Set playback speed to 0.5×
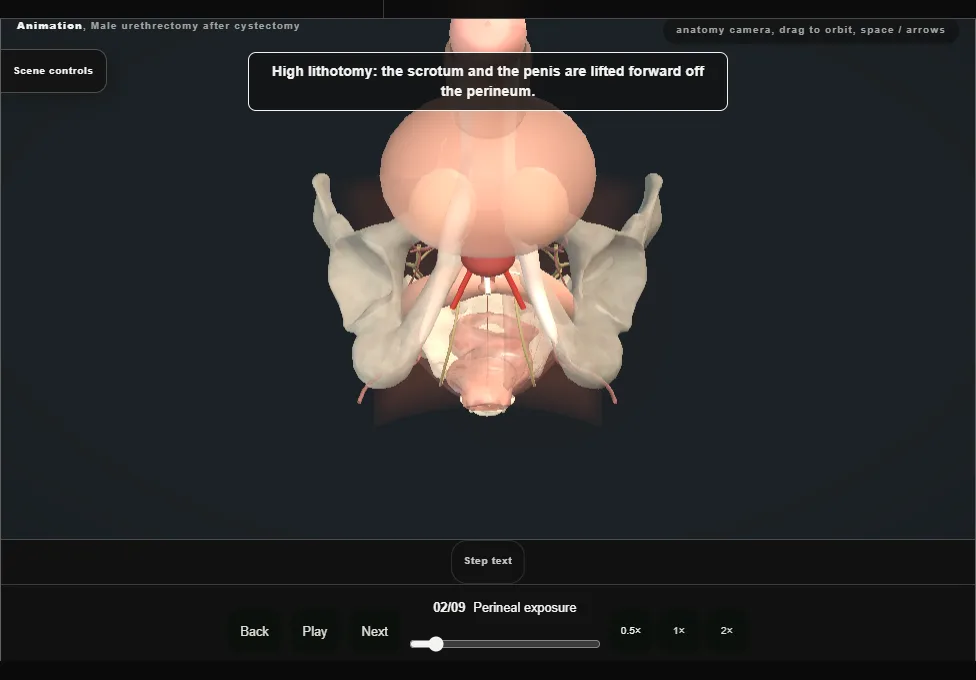 tap(631, 631)
